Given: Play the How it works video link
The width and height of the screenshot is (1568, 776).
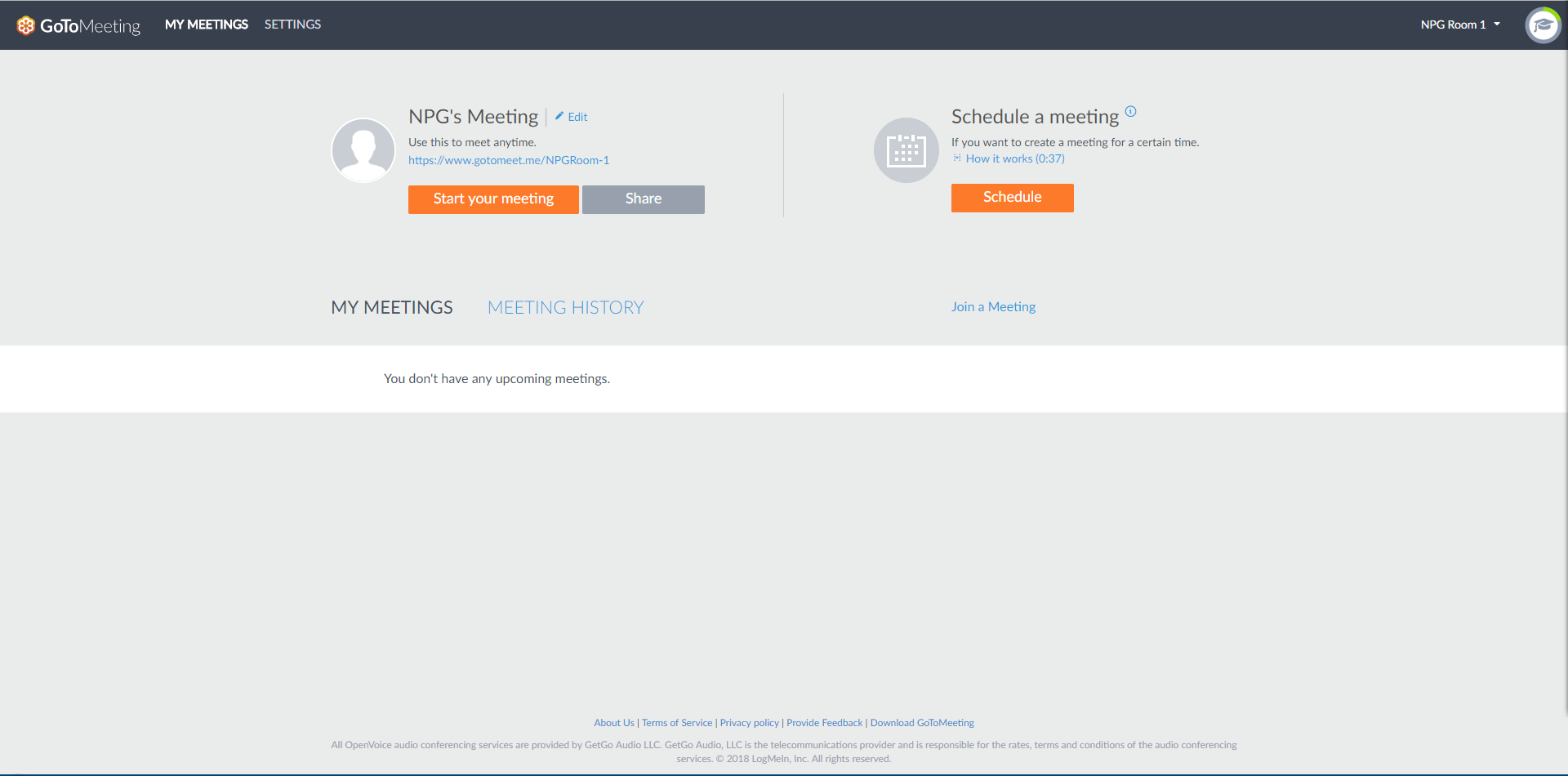Looking at the screenshot, I should point(1015,158).
